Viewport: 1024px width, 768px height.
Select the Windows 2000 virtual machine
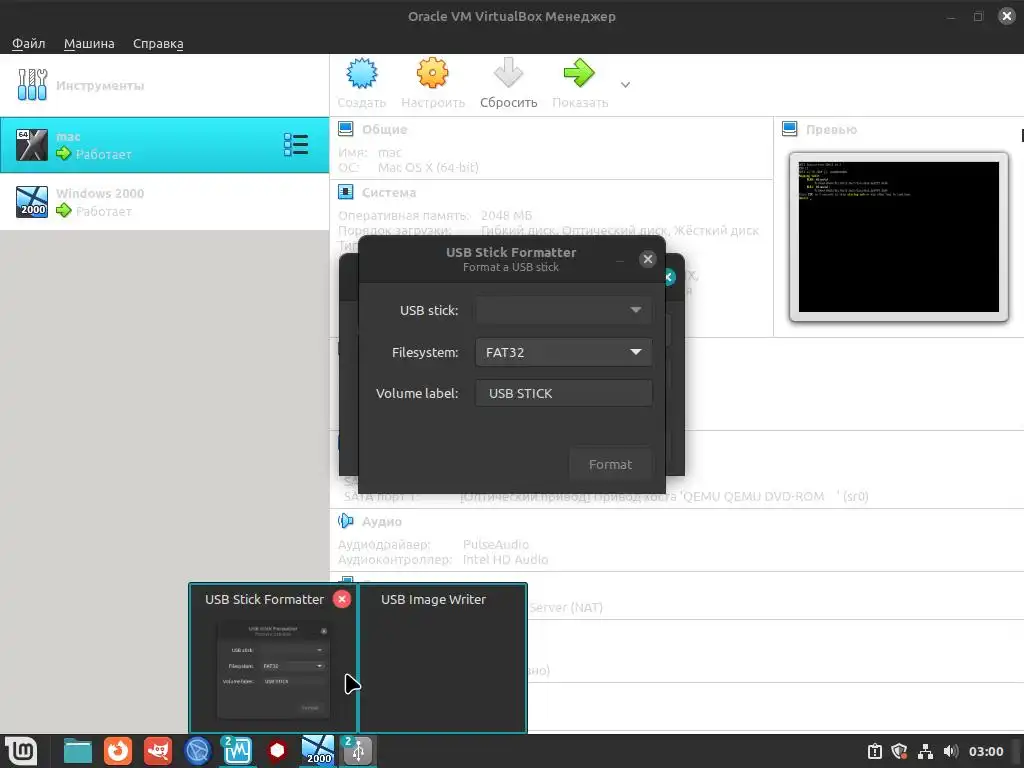[x=165, y=202]
